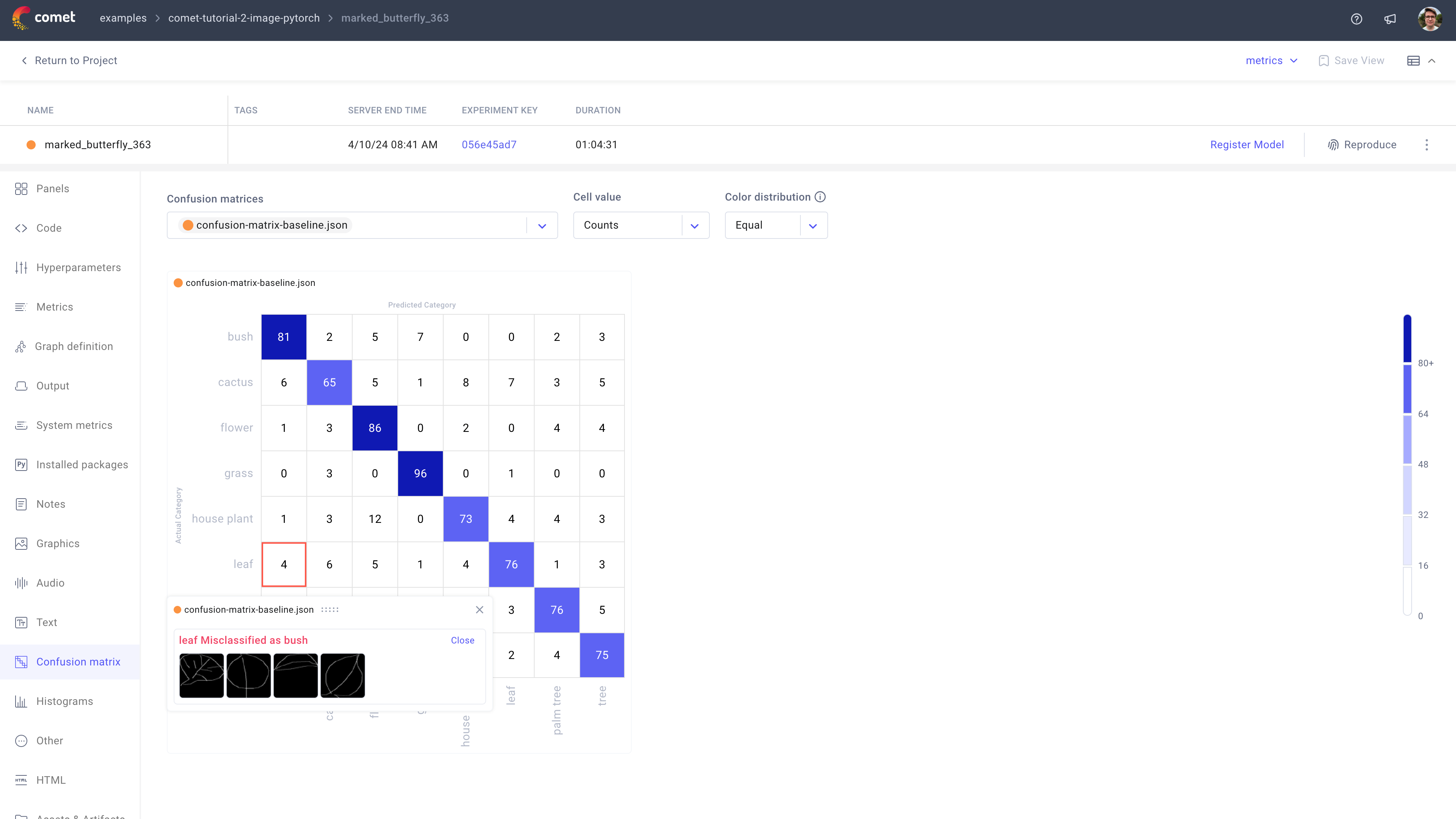Click the Register Model link
1456x819 pixels.
[1247, 145]
